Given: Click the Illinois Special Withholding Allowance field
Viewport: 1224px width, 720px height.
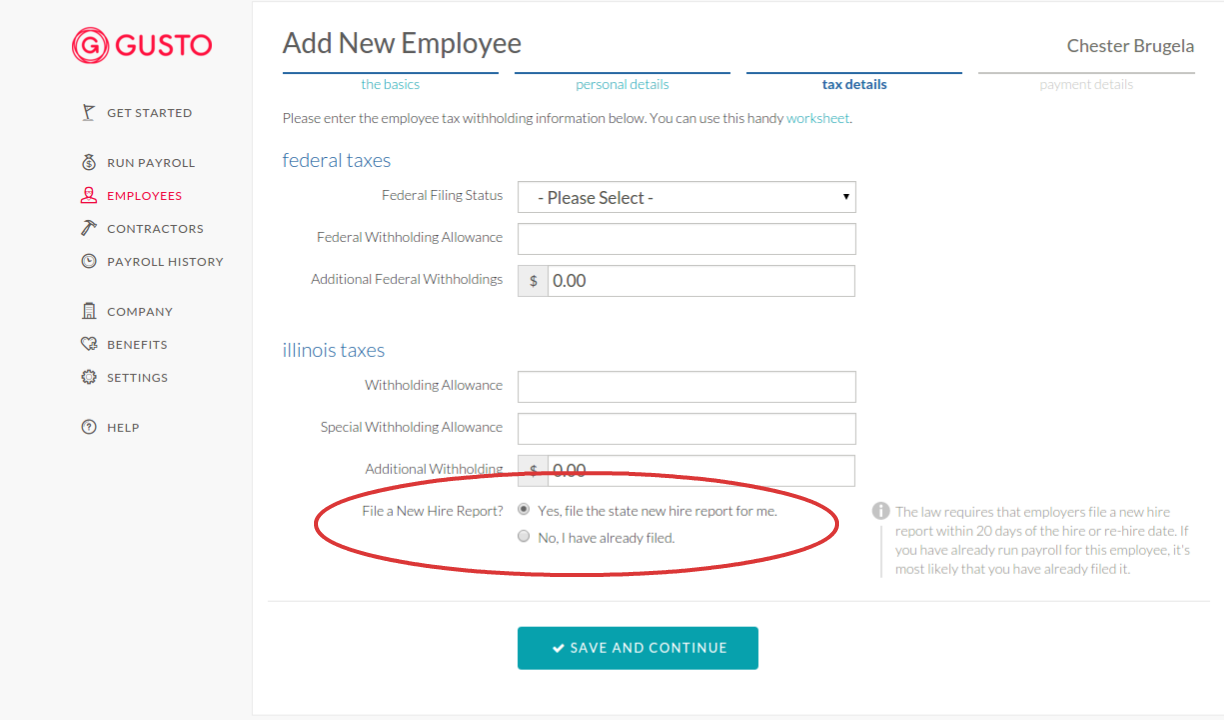Looking at the screenshot, I should tap(686, 428).
